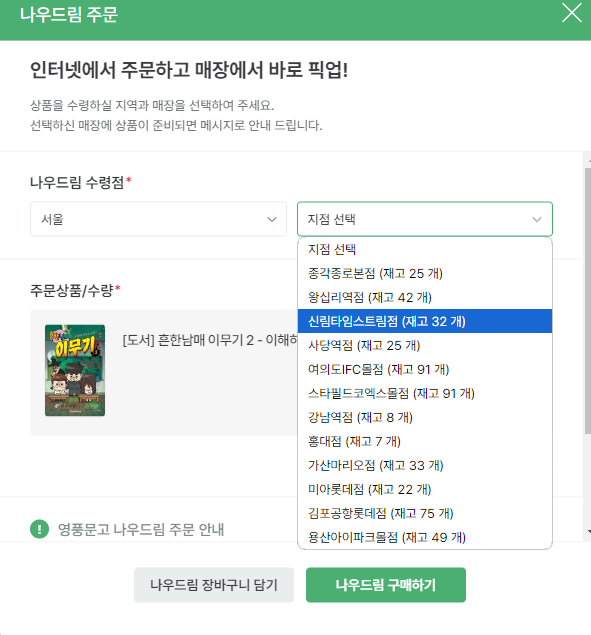This screenshot has width=591, height=635.
Task: Select the 지점 선택 placeholder option
Action: [x=425, y=249]
